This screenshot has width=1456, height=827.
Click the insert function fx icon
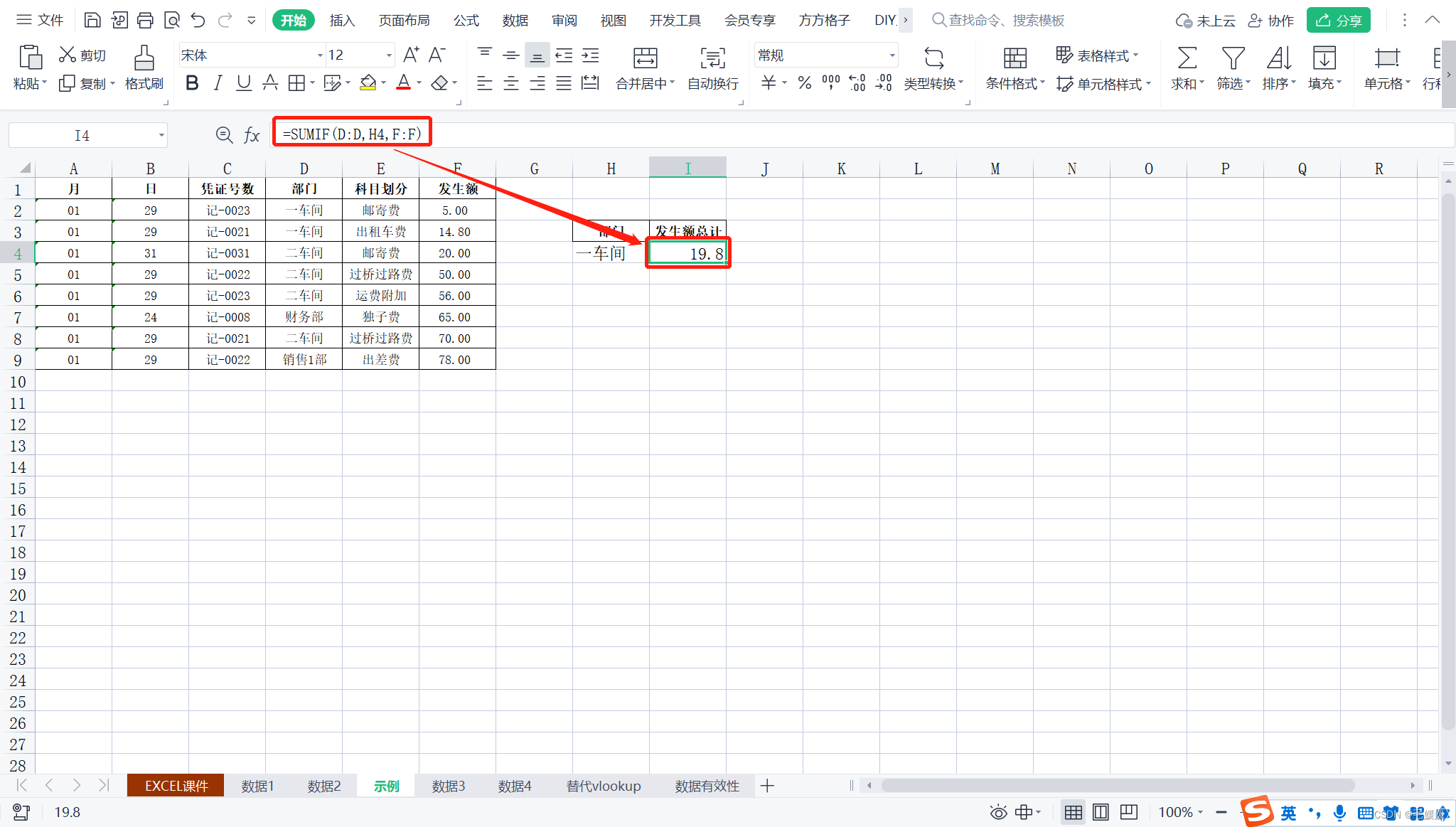(252, 135)
